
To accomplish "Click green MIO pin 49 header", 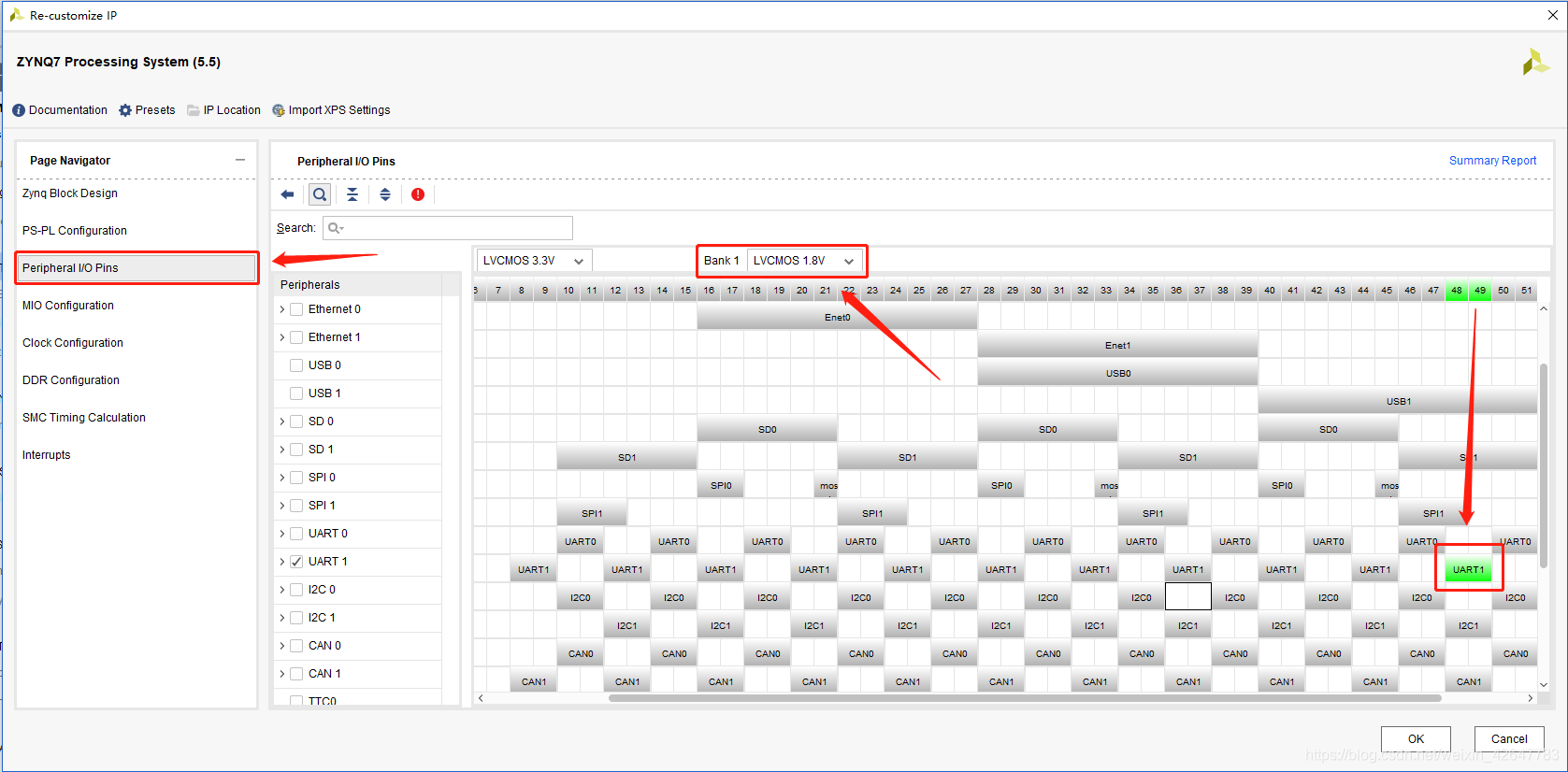I will coord(1480,291).
